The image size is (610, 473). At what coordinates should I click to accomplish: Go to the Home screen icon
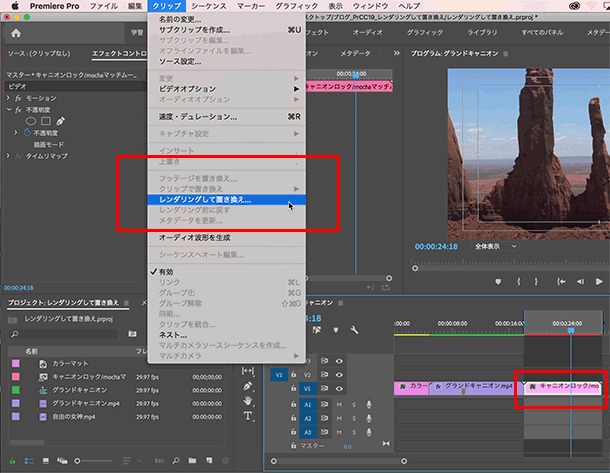(x=16, y=33)
